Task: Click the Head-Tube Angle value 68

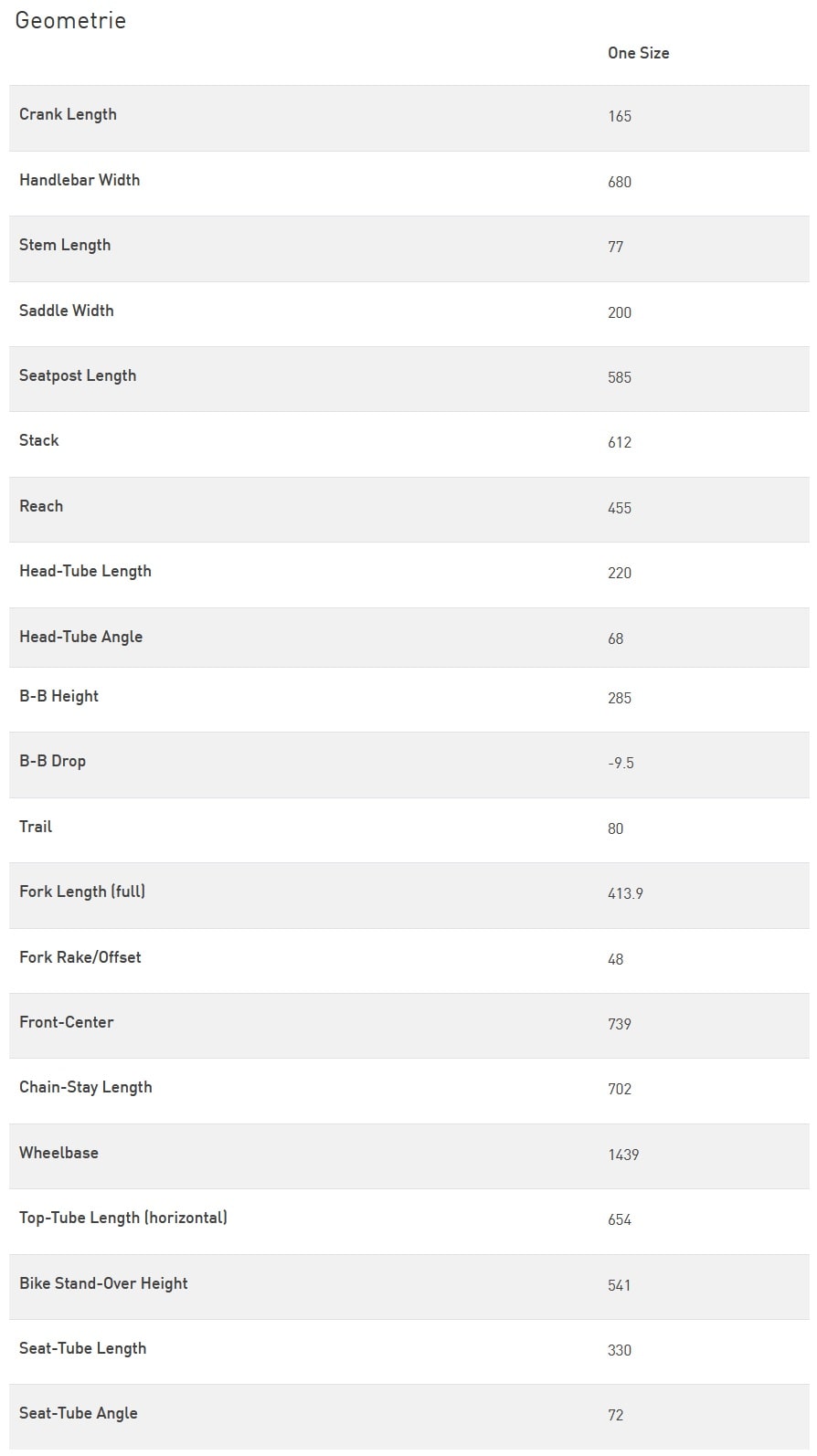Action: pos(616,638)
